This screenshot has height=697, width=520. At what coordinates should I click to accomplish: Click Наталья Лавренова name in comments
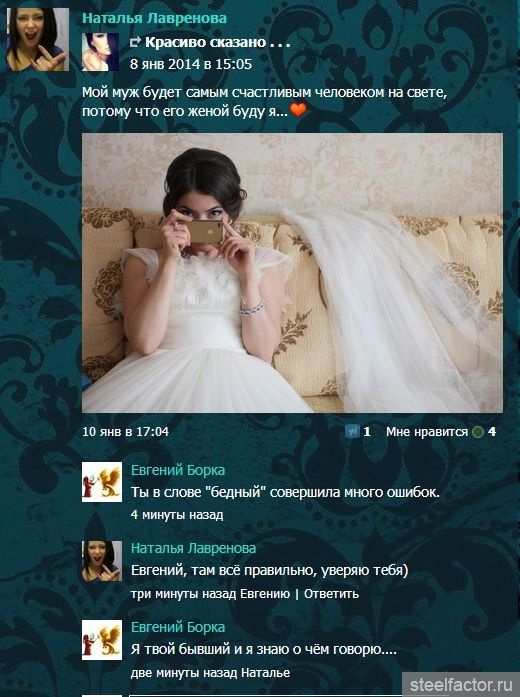coord(193,549)
